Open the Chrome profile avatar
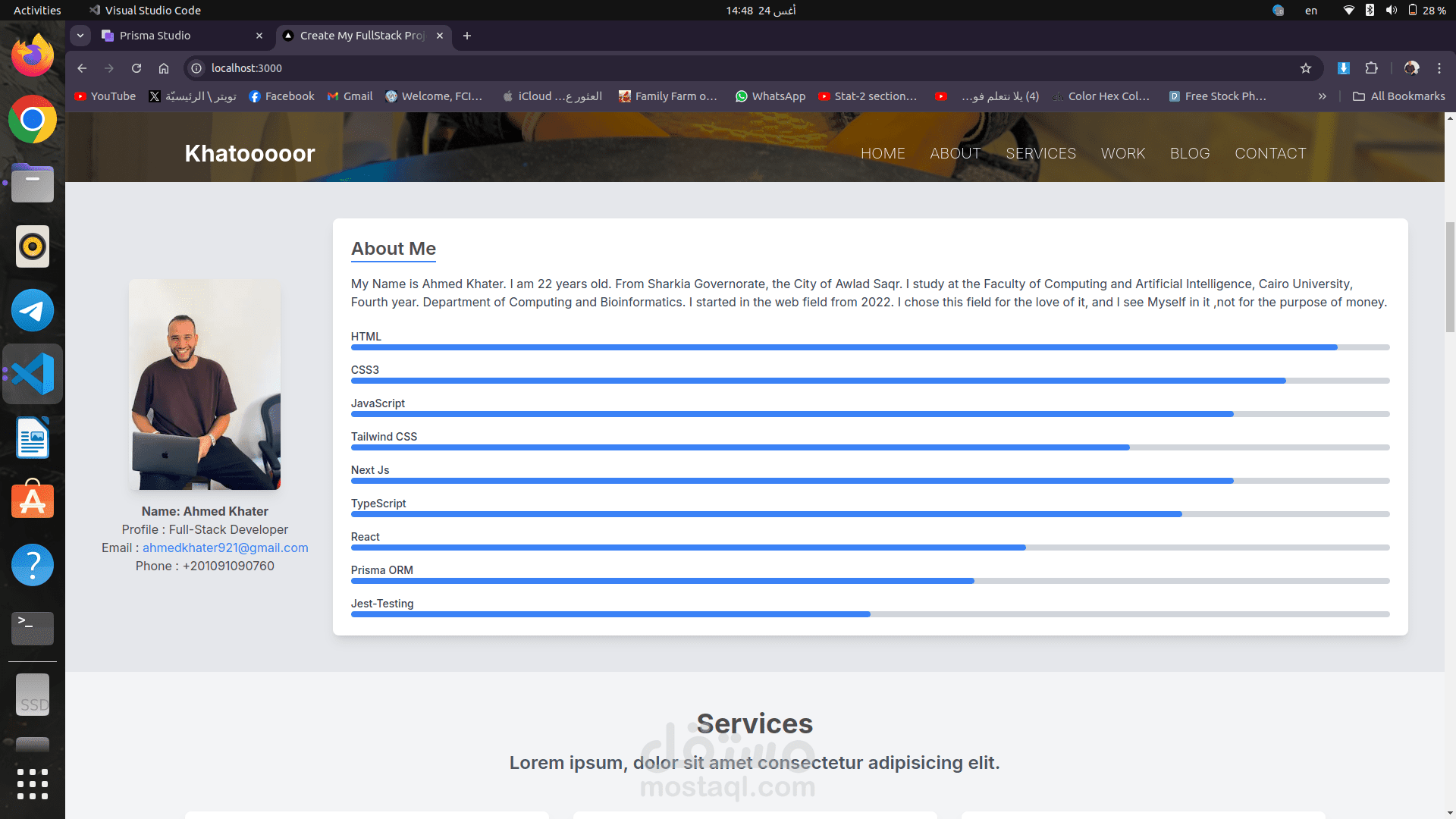This screenshot has width=1456, height=819. (x=1411, y=68)
